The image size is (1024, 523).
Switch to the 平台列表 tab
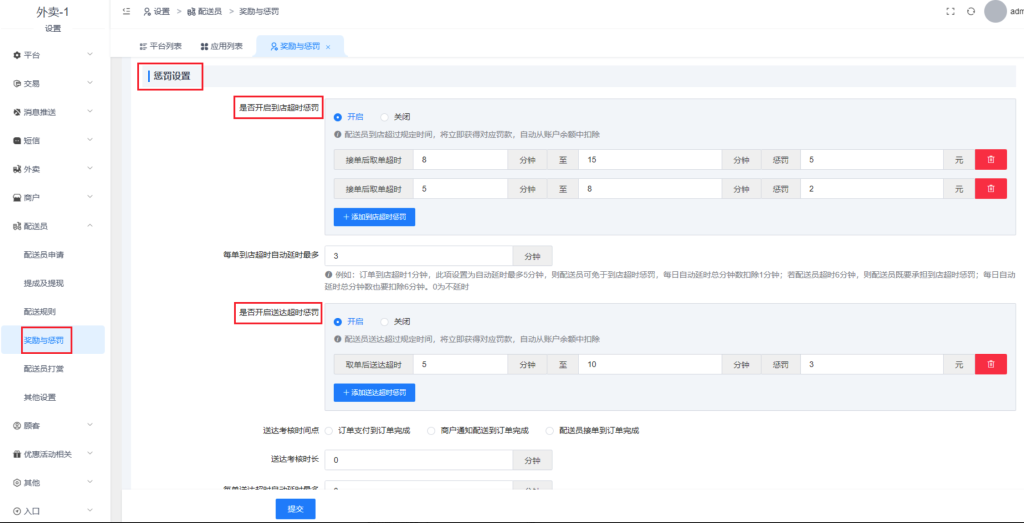click(x=160, y=47)
